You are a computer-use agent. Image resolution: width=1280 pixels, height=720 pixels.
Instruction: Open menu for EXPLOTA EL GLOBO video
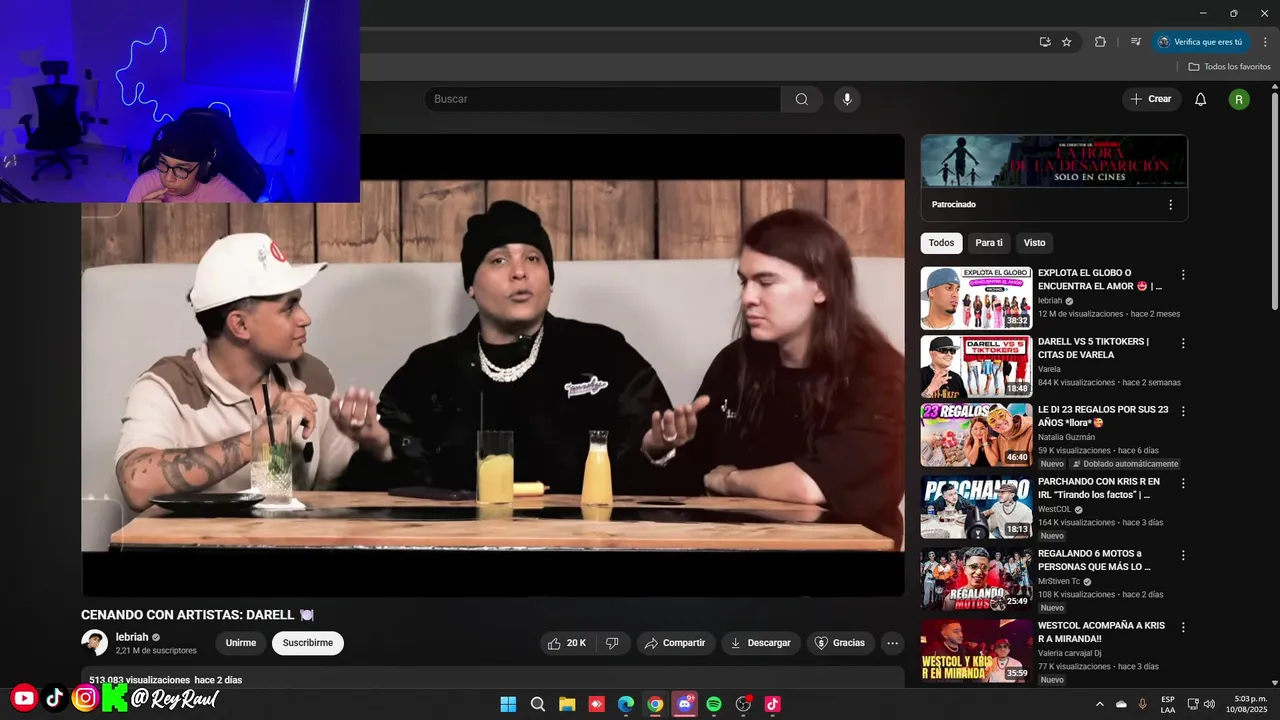click(x=1183, y=274)
